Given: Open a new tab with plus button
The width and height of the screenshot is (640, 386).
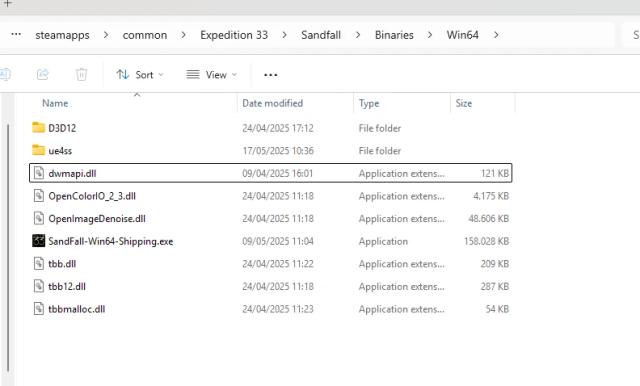Looking at the screenshot, I should (x=7, y=3).
